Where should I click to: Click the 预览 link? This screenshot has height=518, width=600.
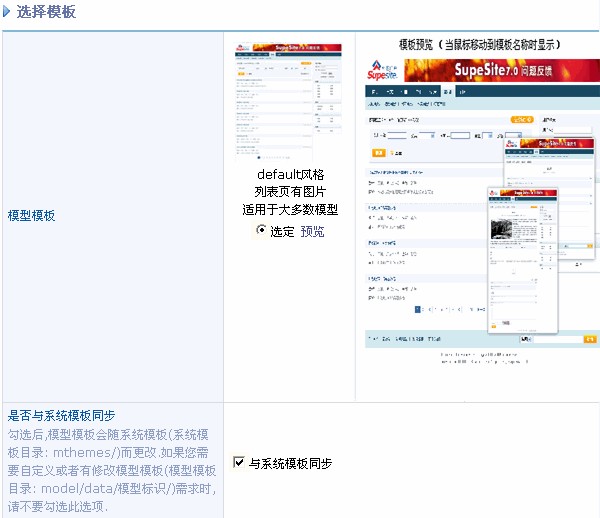(x=312, y=231)
